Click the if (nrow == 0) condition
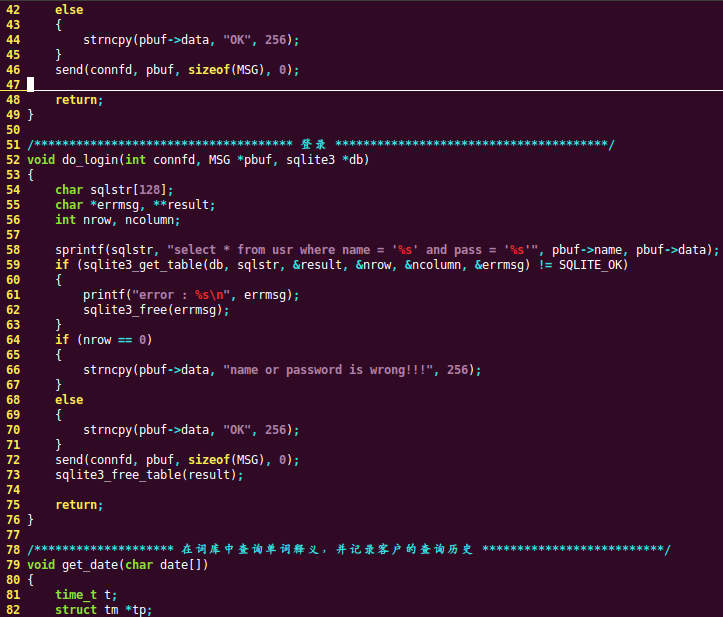This screenshot has width=723, height=617. (x=103, y=340)
